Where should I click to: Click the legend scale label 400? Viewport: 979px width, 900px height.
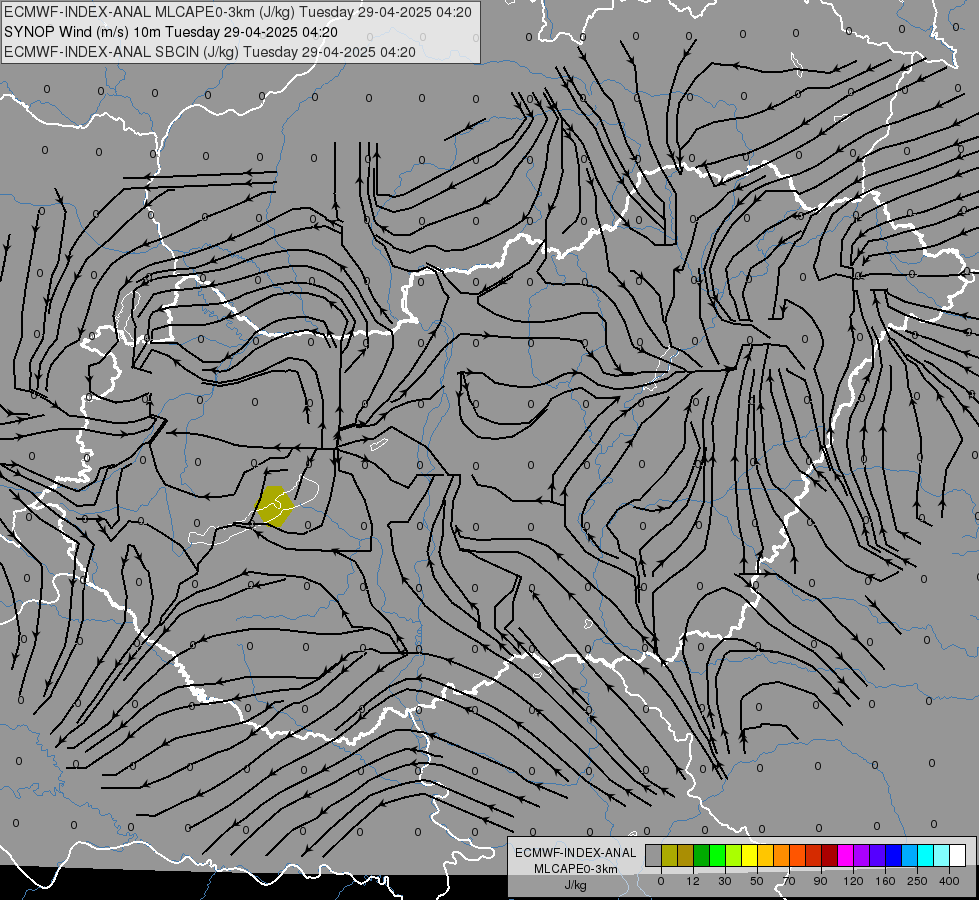coord(949,881)
